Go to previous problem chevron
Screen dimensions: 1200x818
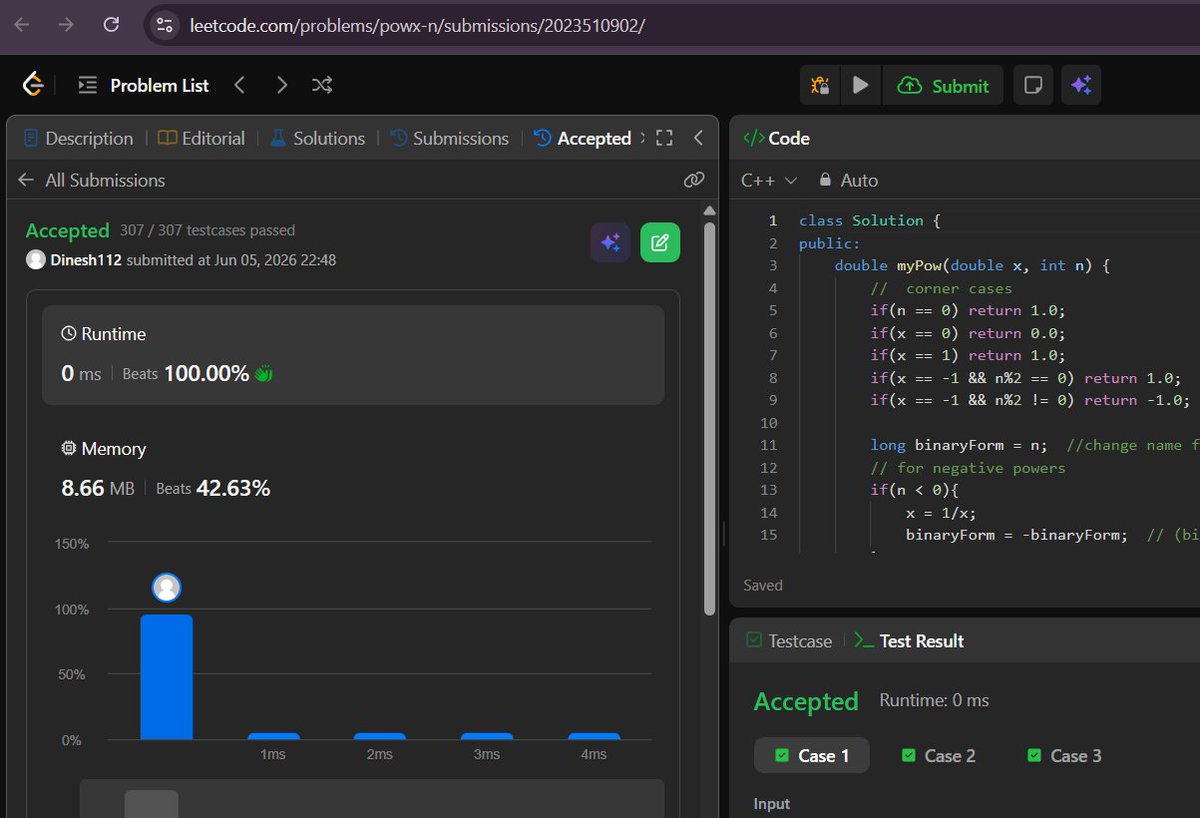click(x=240, y=85)
